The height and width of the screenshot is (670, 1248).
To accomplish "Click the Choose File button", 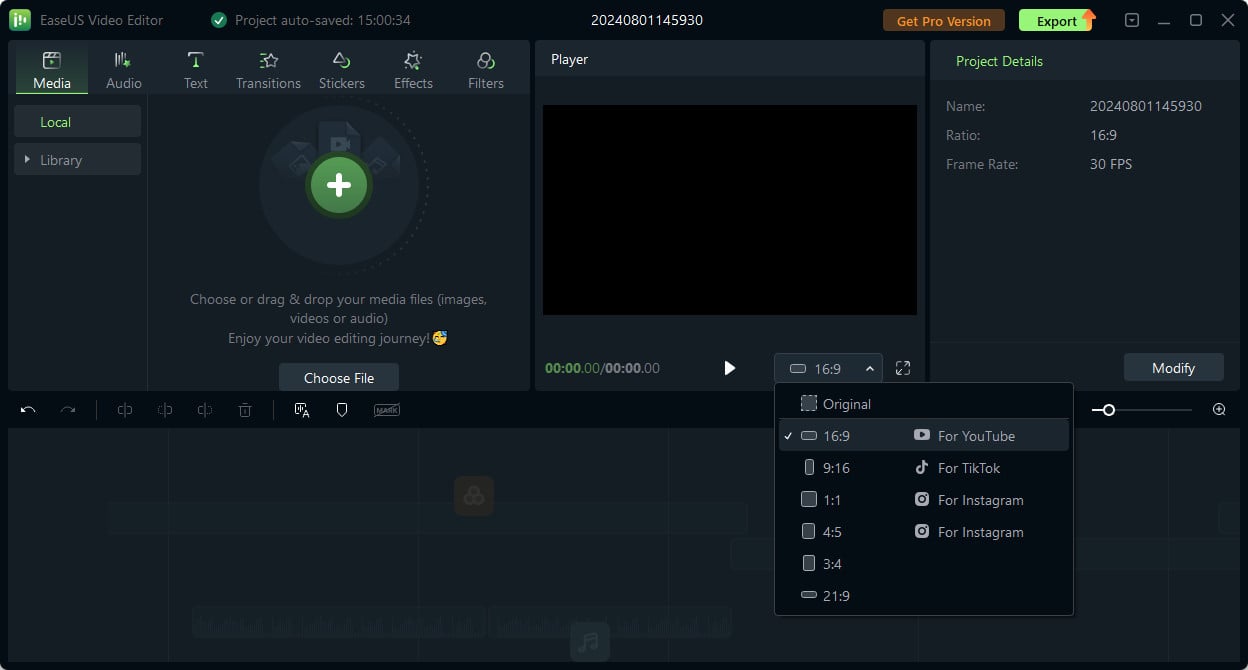I will (x=339, y=378).
